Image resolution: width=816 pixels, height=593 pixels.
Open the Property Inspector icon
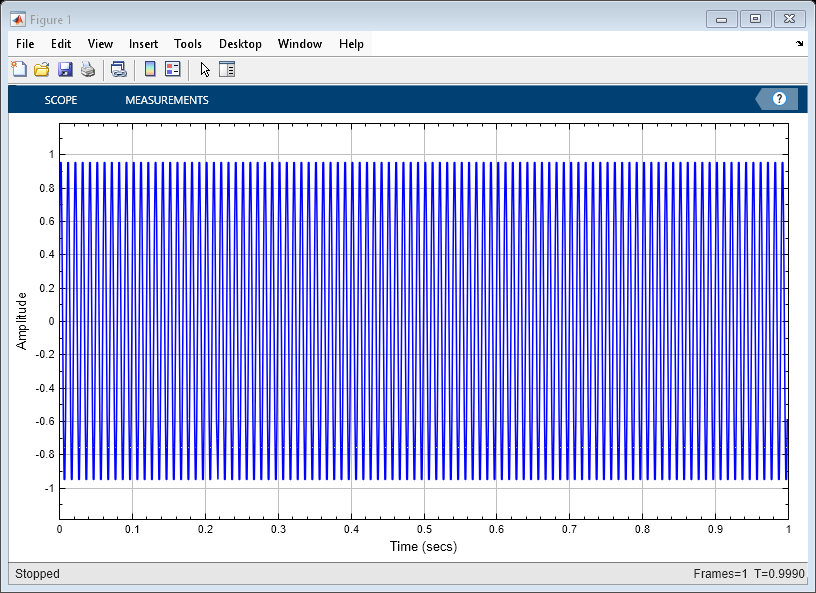coord(227,69)
